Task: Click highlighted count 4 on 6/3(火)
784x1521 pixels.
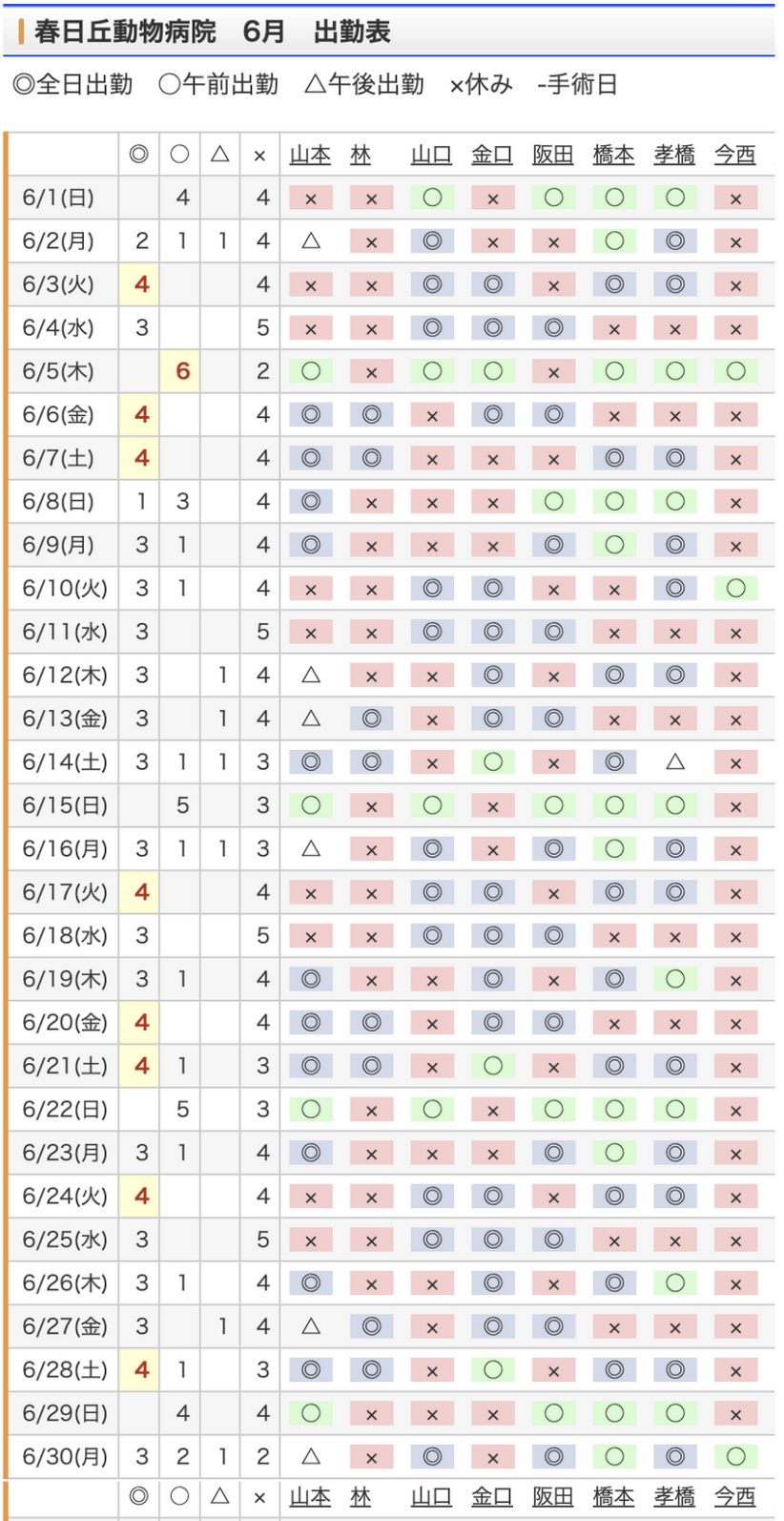Action: [x=141, y=284]
